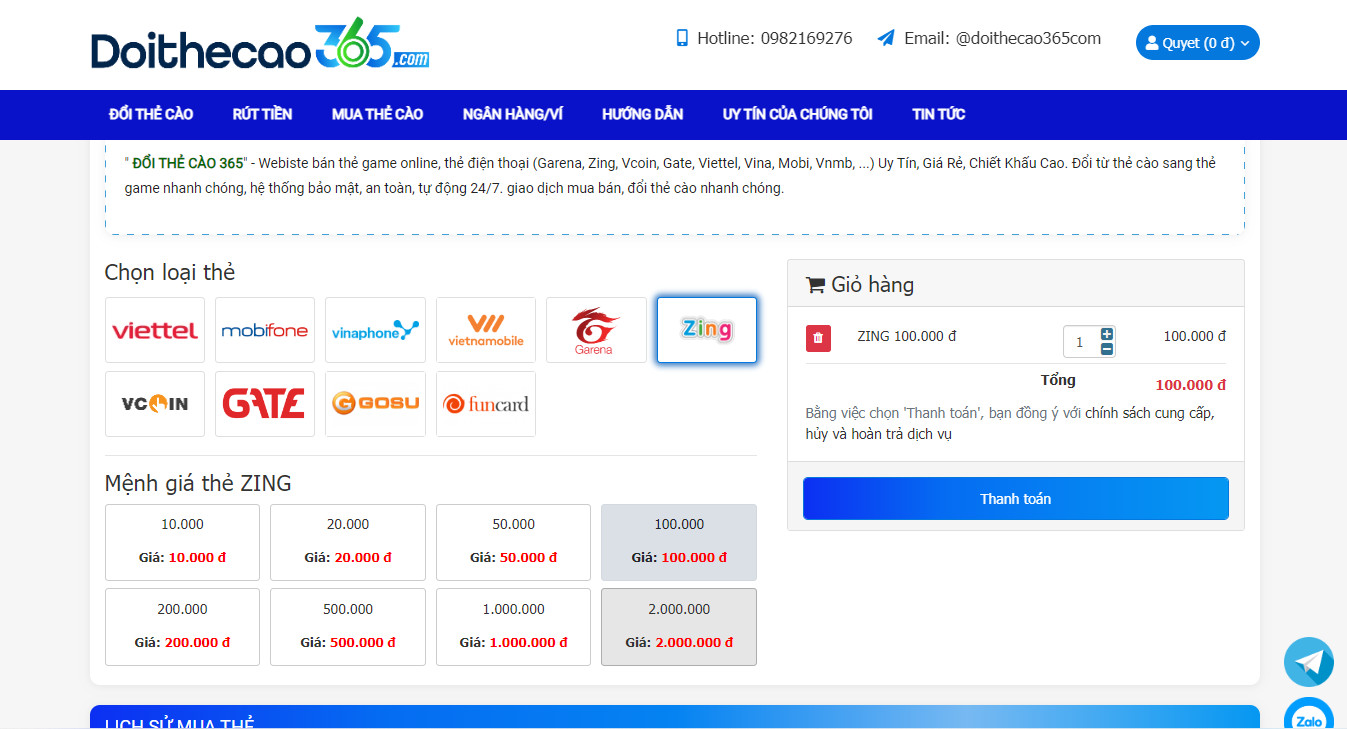Click the hotline phone icon
Screen dimensions: 1347x729
click(682, 38)
